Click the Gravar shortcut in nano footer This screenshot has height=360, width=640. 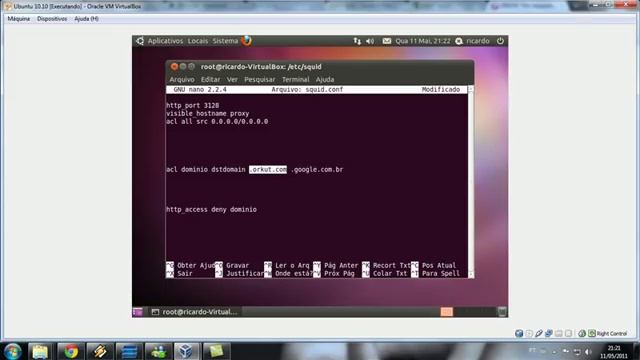(232, 265)
